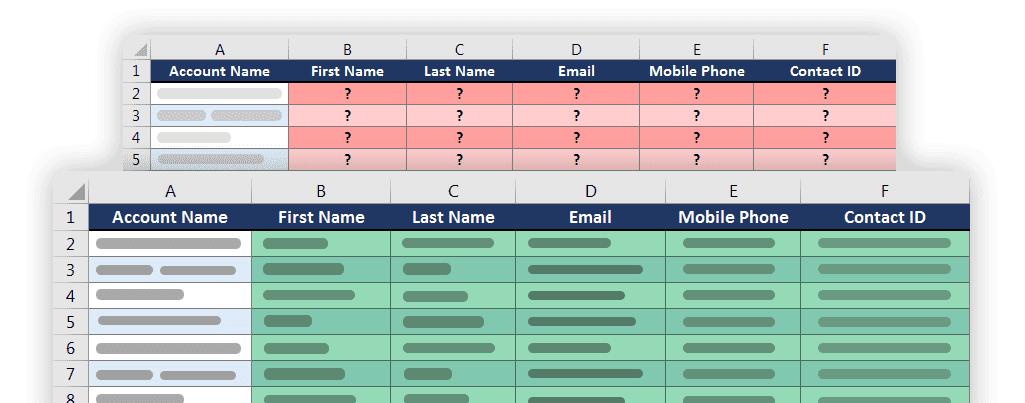This screenshot has height=403, width=1025.
Task: Click "Contact ID" header cell in red sheet
Action: pos(825,71)
